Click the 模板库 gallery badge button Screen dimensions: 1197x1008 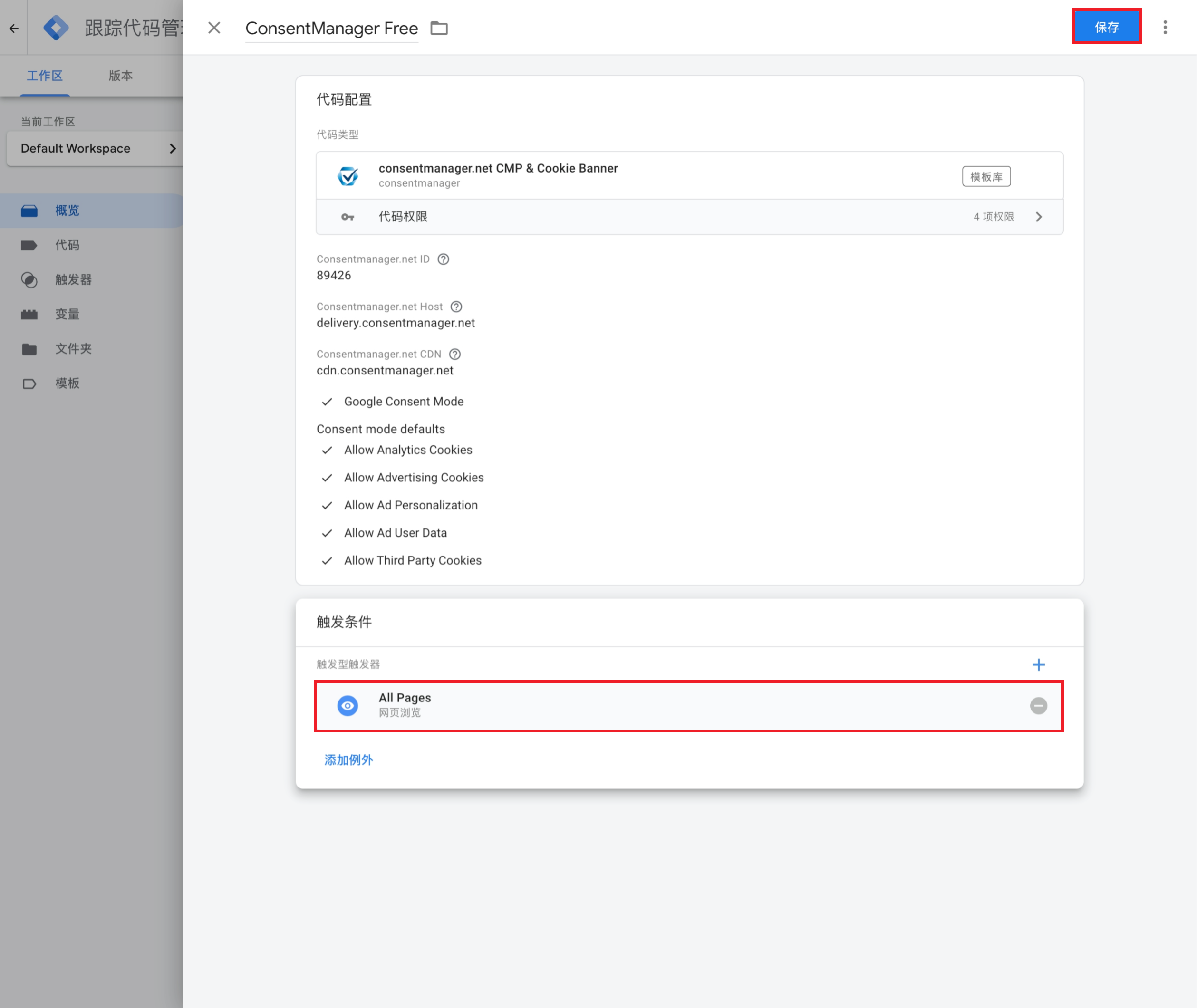[985, 177]
